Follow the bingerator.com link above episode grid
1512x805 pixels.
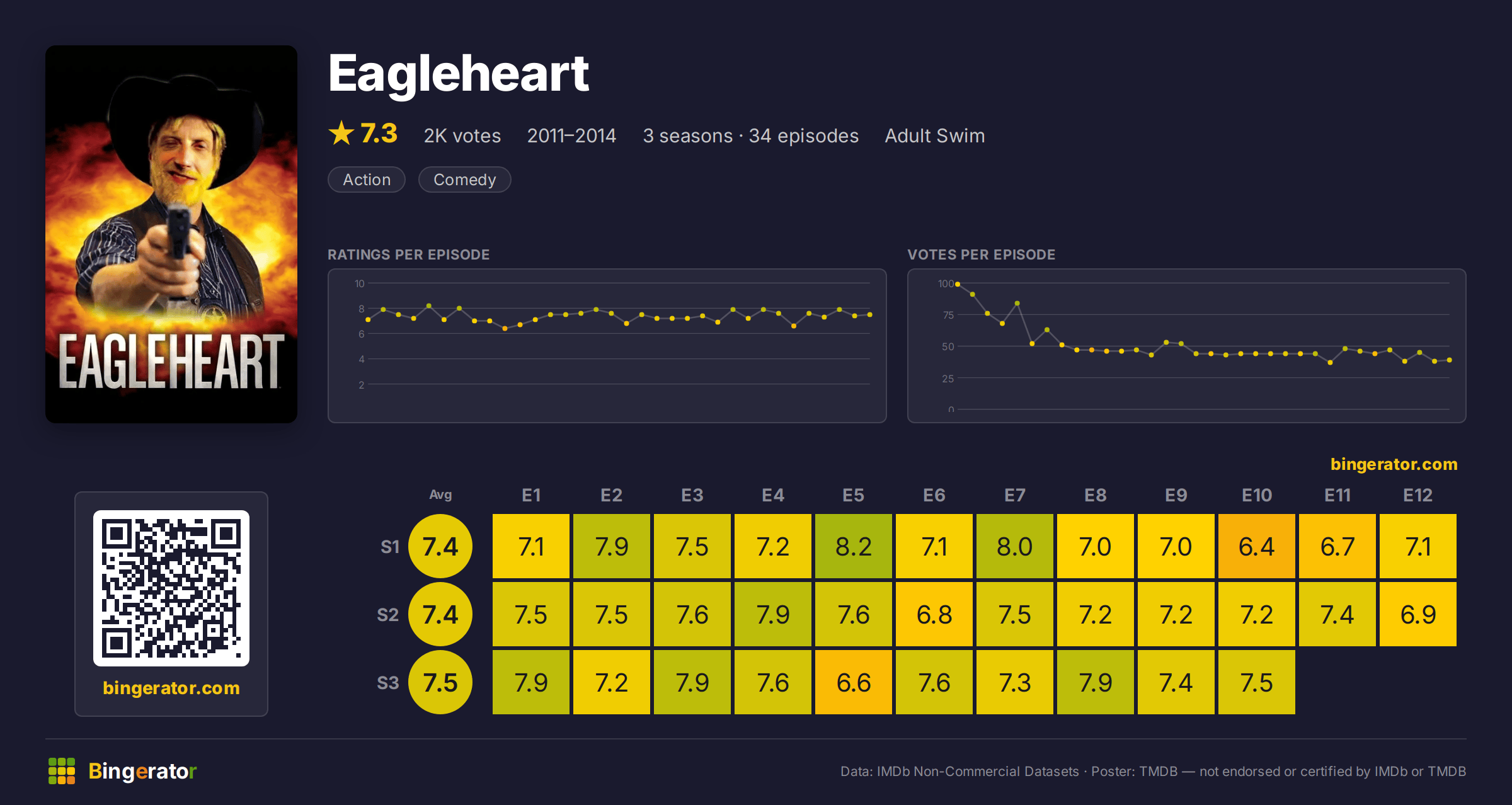[1394, 464]
